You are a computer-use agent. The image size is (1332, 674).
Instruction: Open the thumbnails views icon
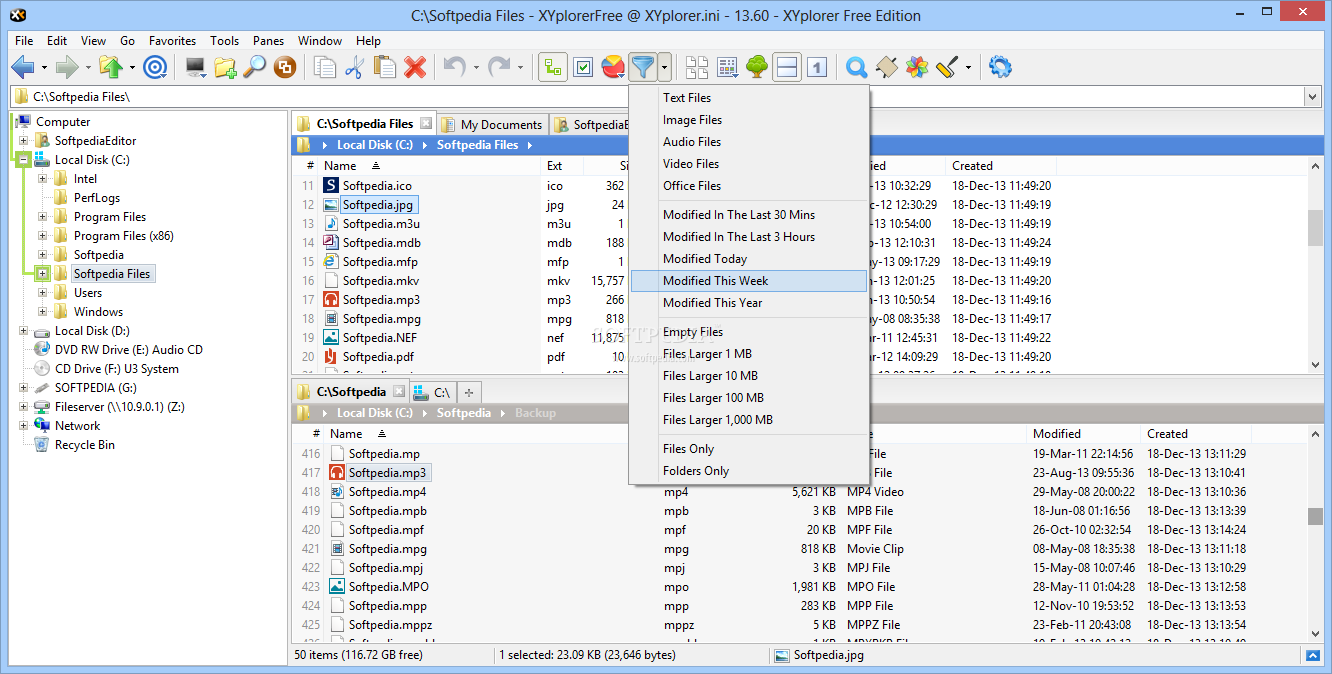(697, 67)
